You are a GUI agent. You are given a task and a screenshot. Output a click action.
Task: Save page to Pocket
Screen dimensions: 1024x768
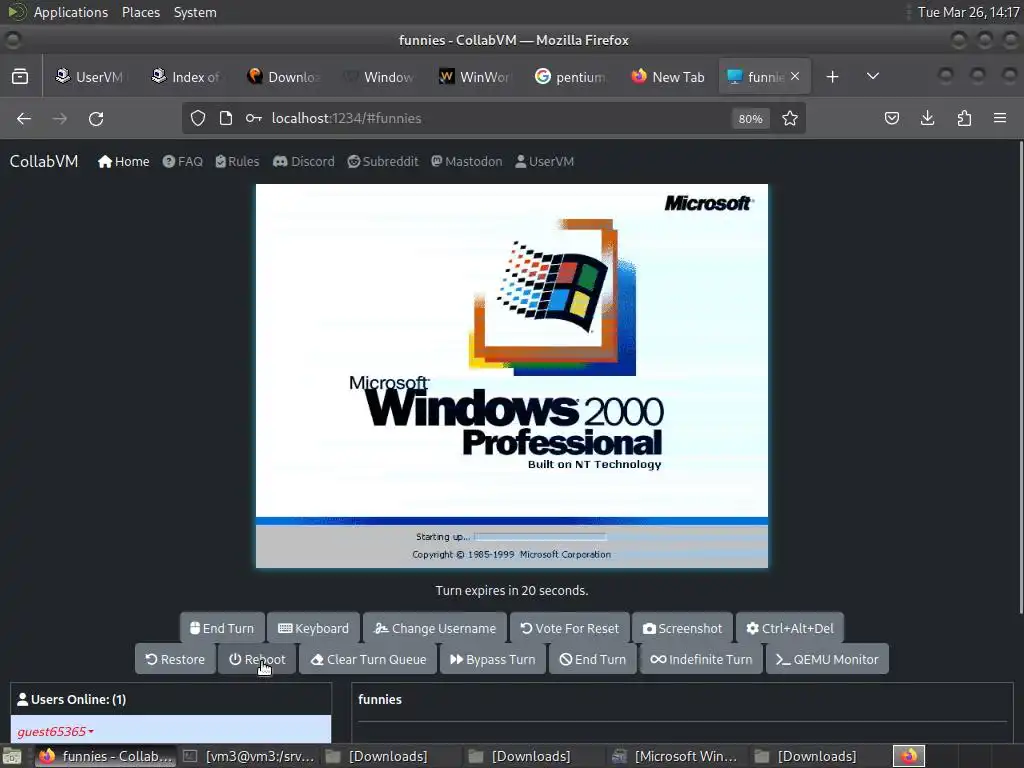tap(891, 118)
